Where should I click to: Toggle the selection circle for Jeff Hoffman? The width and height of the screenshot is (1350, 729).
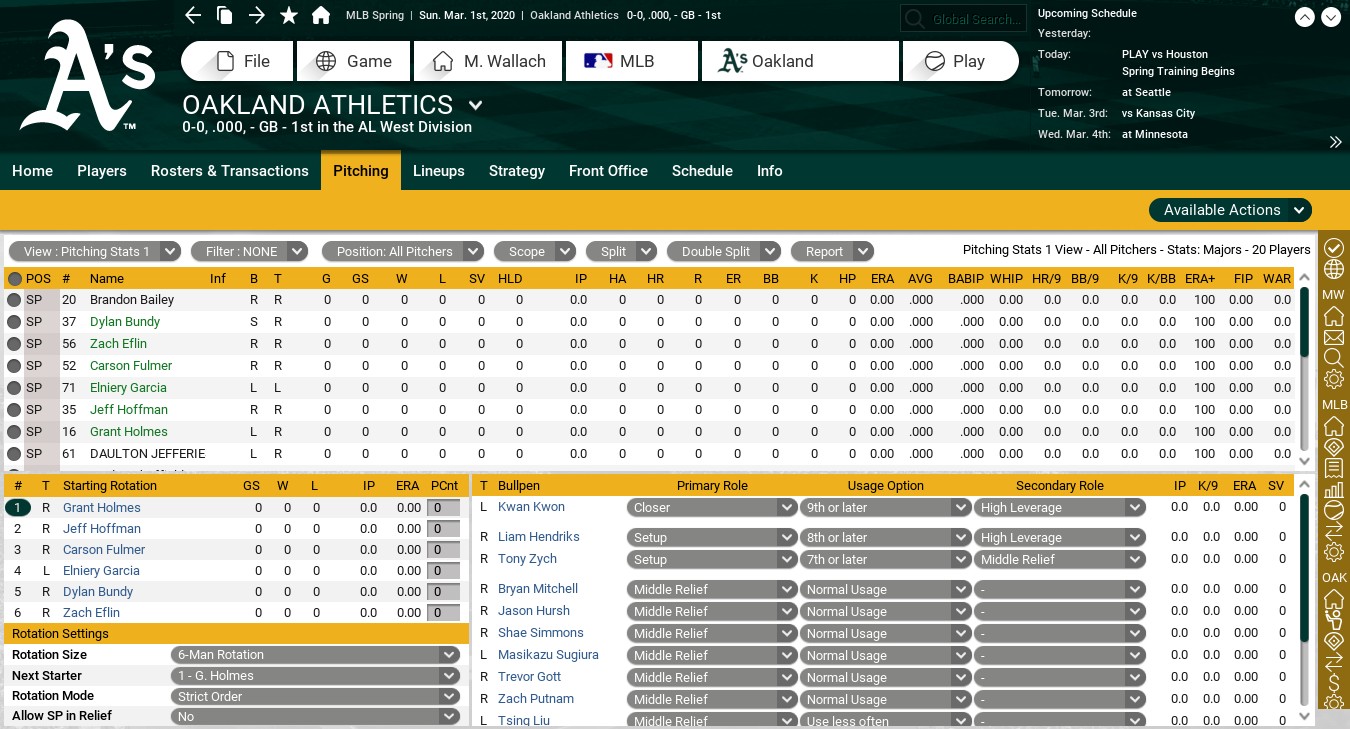[x=14, y=409]
